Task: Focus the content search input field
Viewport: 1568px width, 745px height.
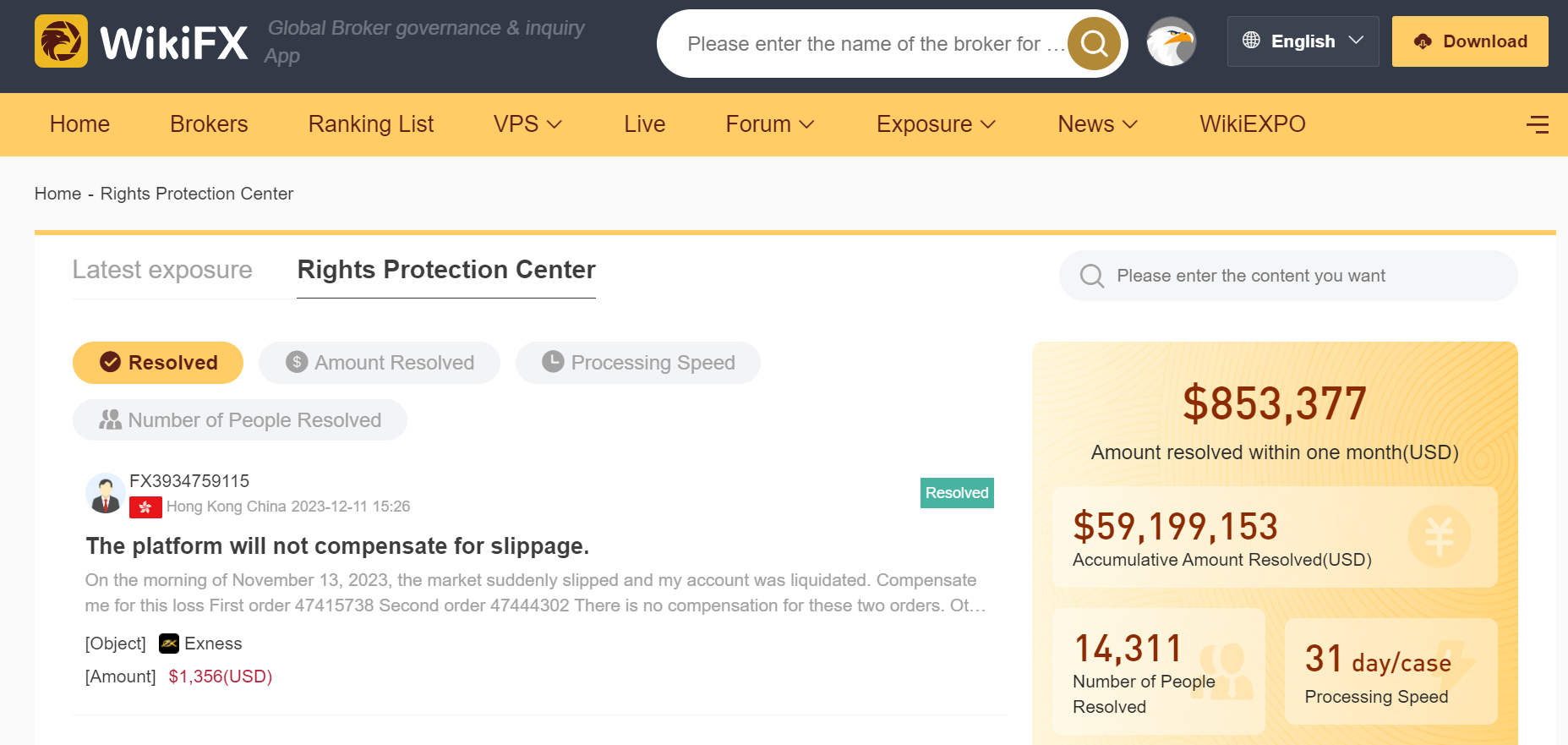Action: coord(1288,276)
